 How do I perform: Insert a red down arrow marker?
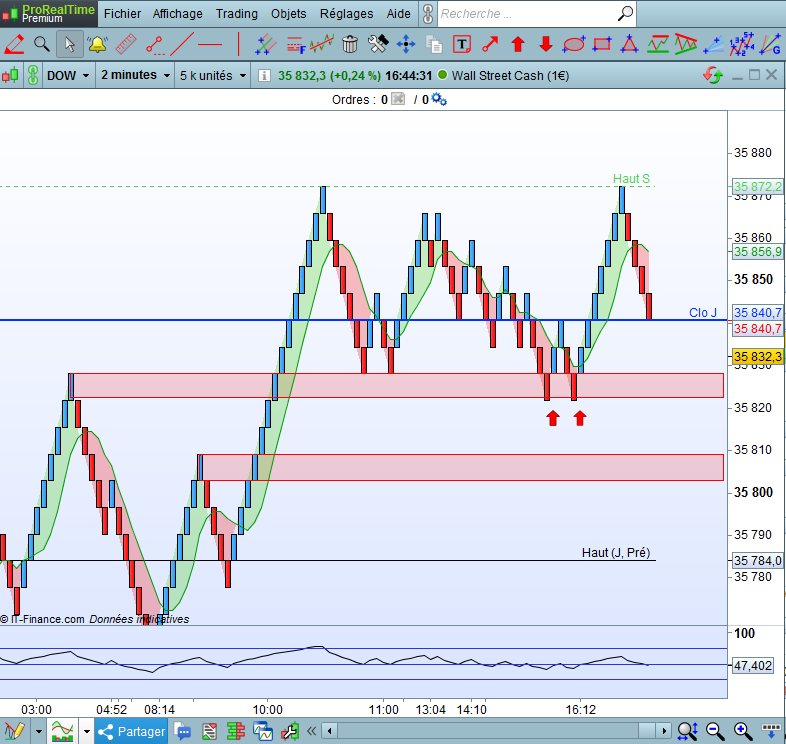click(x=546, y=44)
